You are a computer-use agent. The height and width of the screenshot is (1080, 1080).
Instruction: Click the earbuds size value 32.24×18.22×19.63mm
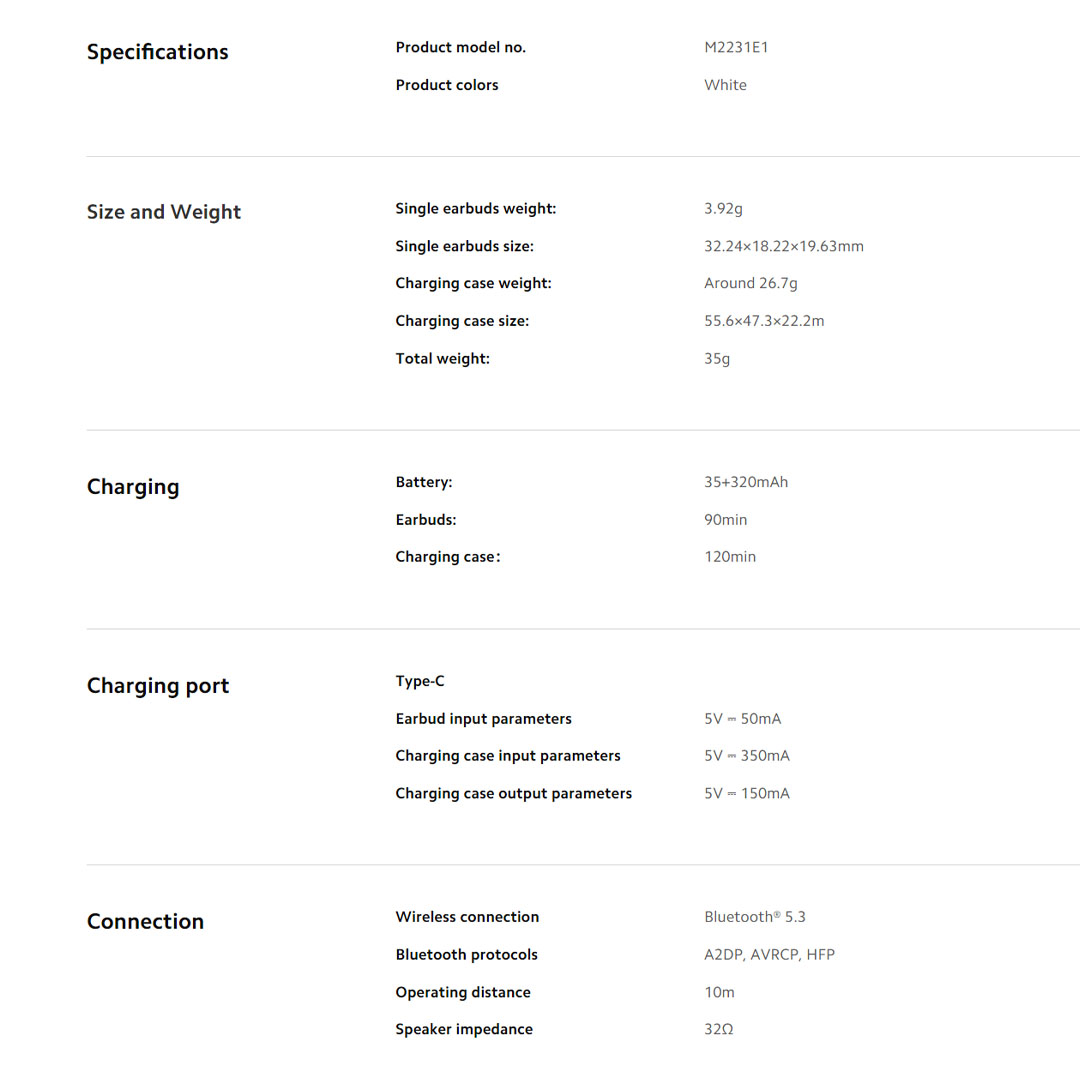point(783,246)
